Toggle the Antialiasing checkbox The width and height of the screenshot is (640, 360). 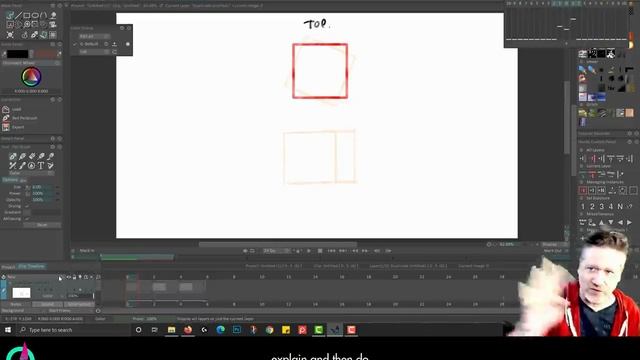point(27,219)
